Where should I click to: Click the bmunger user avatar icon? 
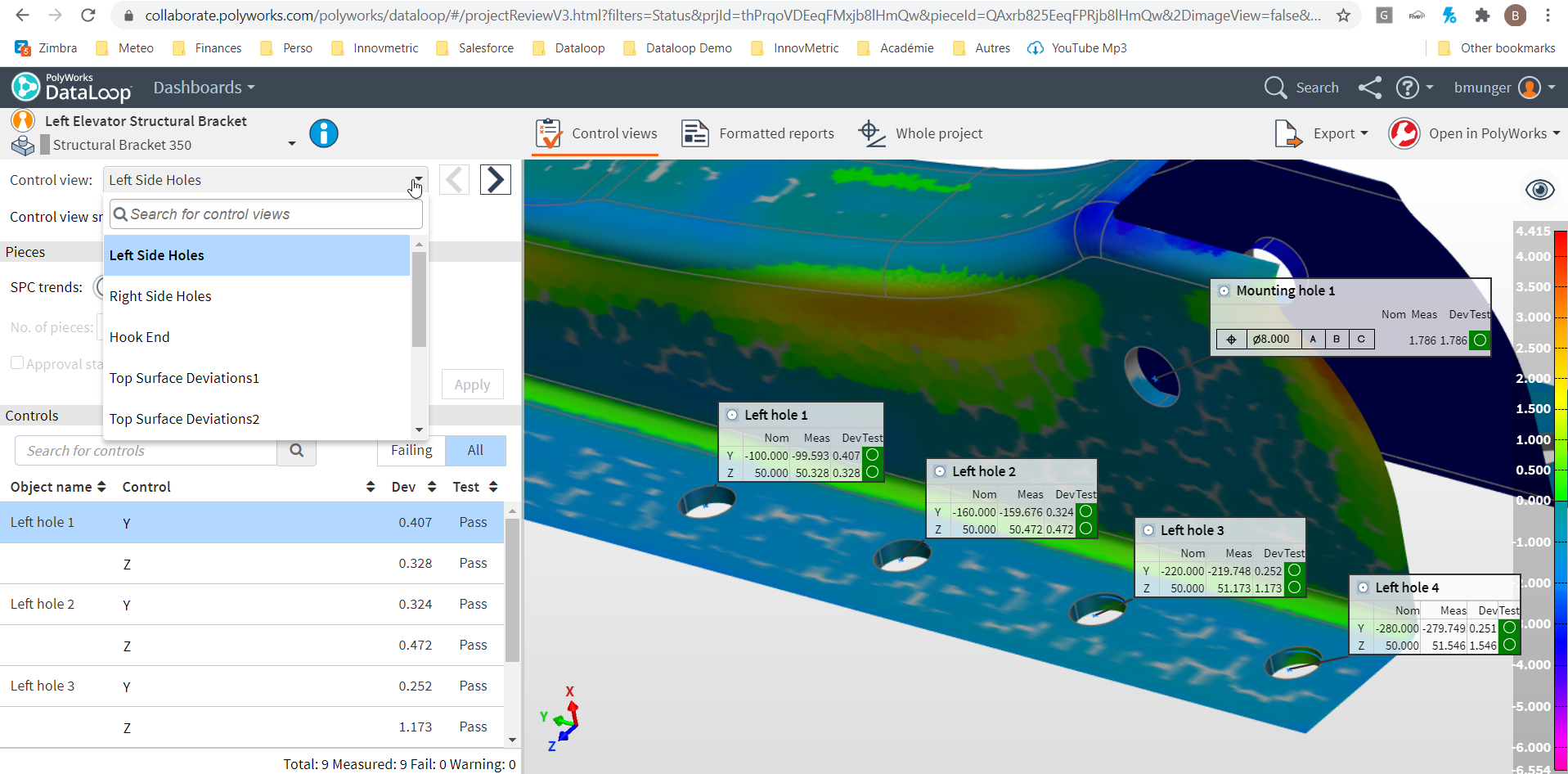point(1529,88)
